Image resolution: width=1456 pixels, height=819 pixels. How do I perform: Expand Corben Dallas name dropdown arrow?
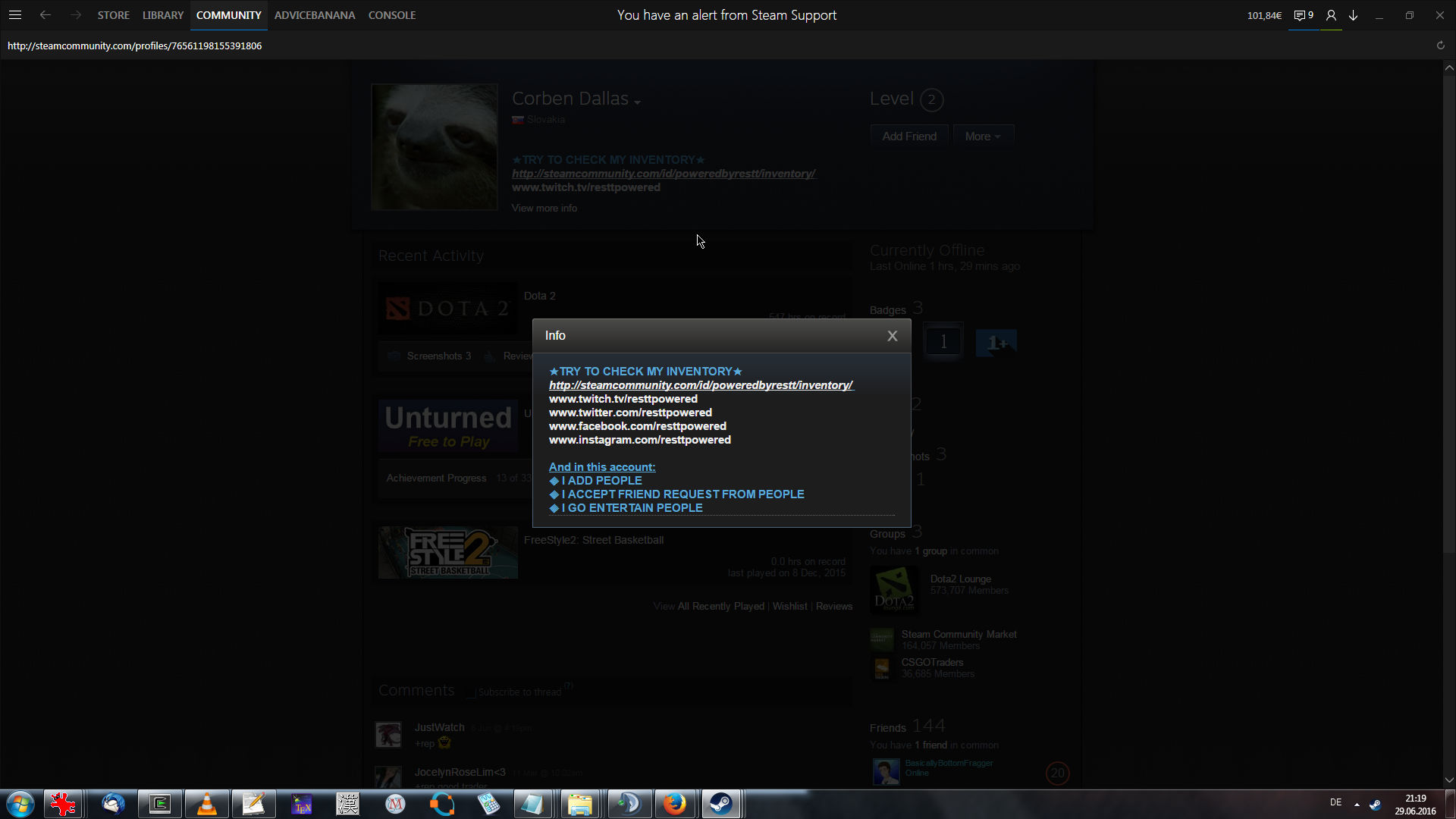pyautogui.click(x=638, y=102)
